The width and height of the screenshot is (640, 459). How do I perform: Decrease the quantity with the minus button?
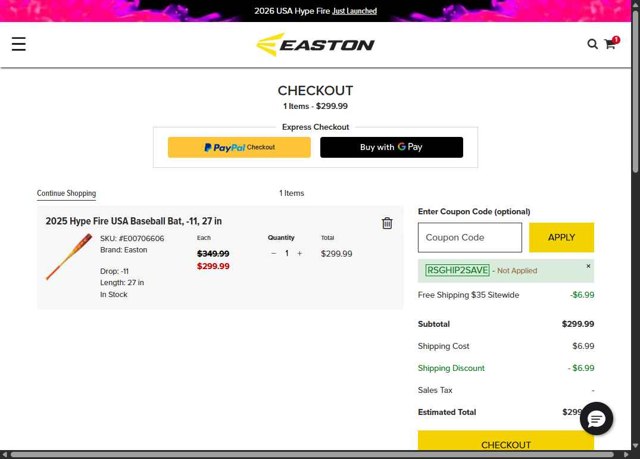pyautogui.click(x=273, y=253)
